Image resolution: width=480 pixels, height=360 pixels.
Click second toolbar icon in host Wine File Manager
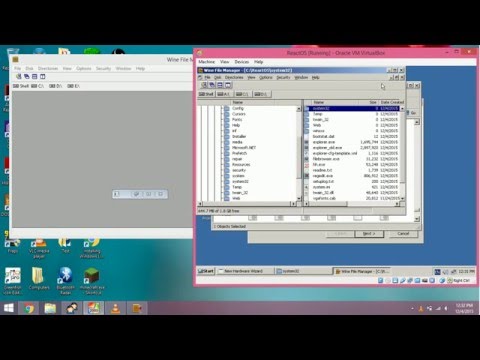(27, 76)
